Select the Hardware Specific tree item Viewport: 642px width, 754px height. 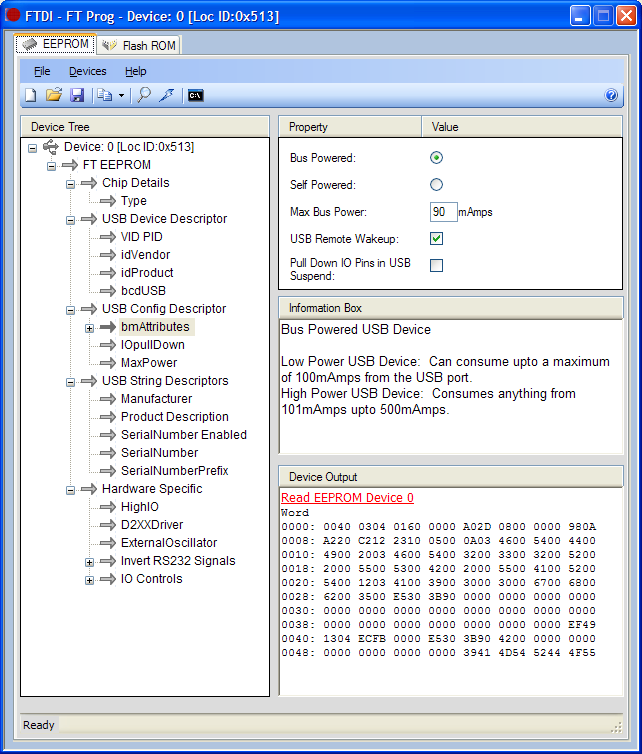point(152,489)
